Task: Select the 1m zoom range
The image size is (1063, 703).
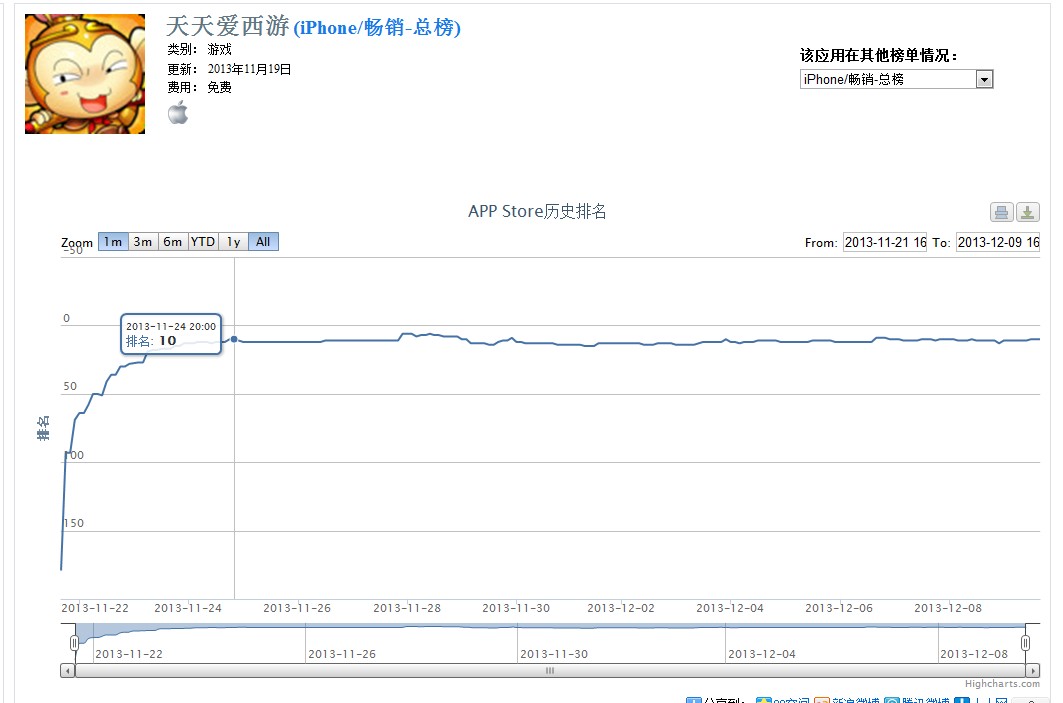Action: point(113,242)
